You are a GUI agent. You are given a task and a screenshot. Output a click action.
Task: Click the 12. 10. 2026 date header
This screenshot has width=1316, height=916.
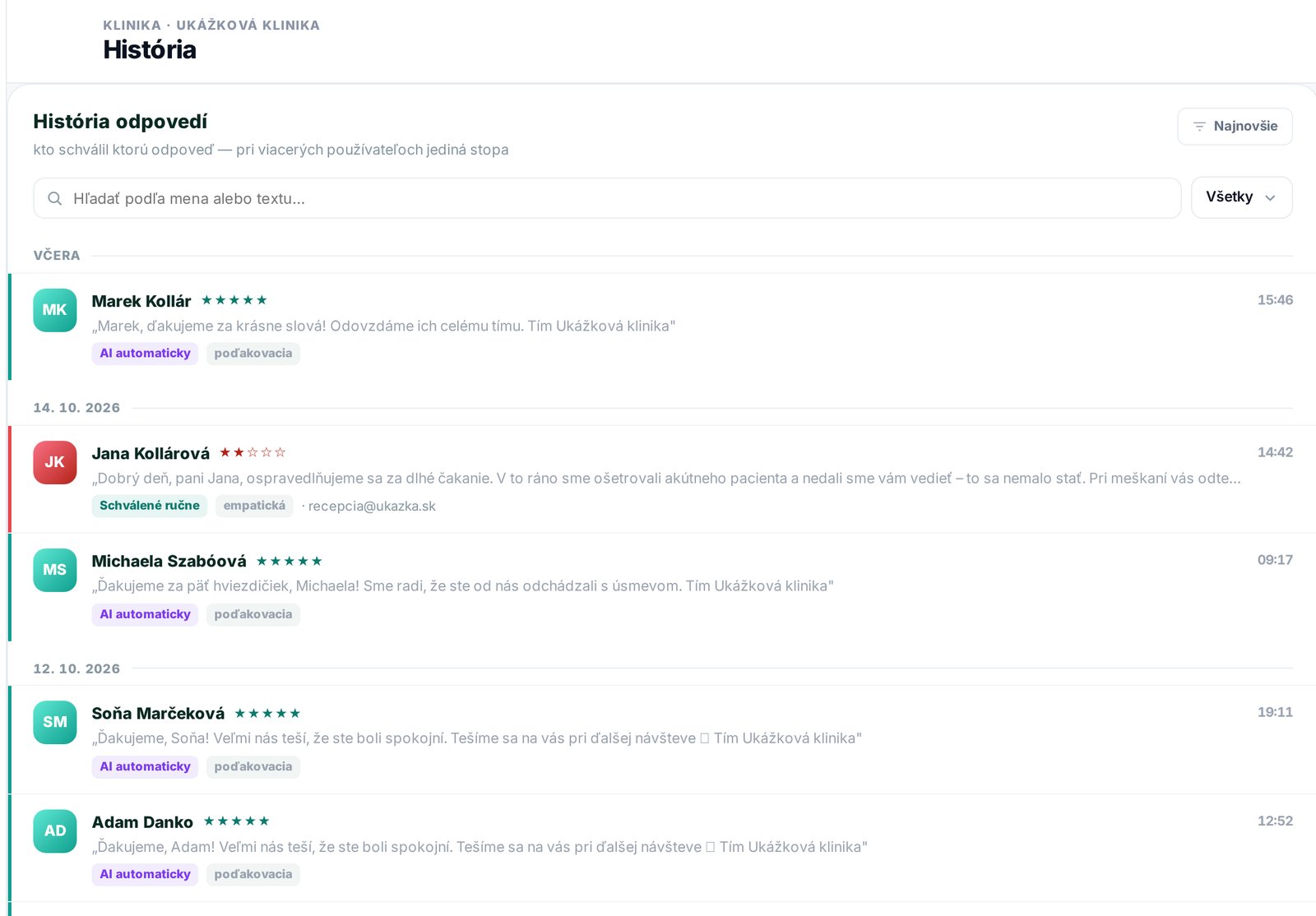[76, 668]
